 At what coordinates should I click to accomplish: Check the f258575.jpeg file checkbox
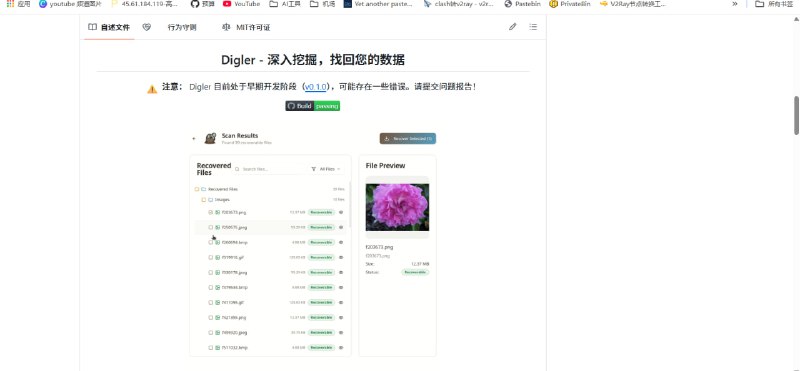[x=211, y=227]
